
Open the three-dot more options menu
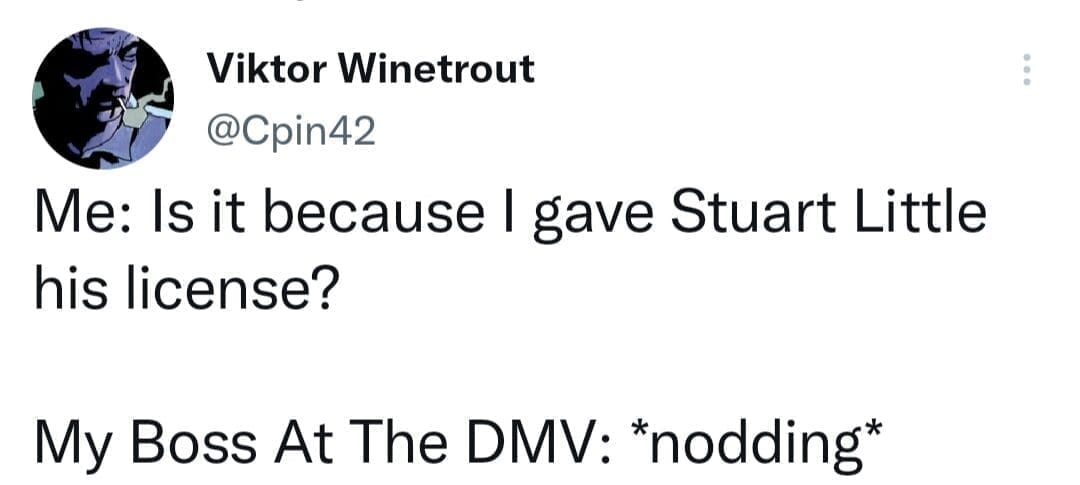tap(1023, 70)
